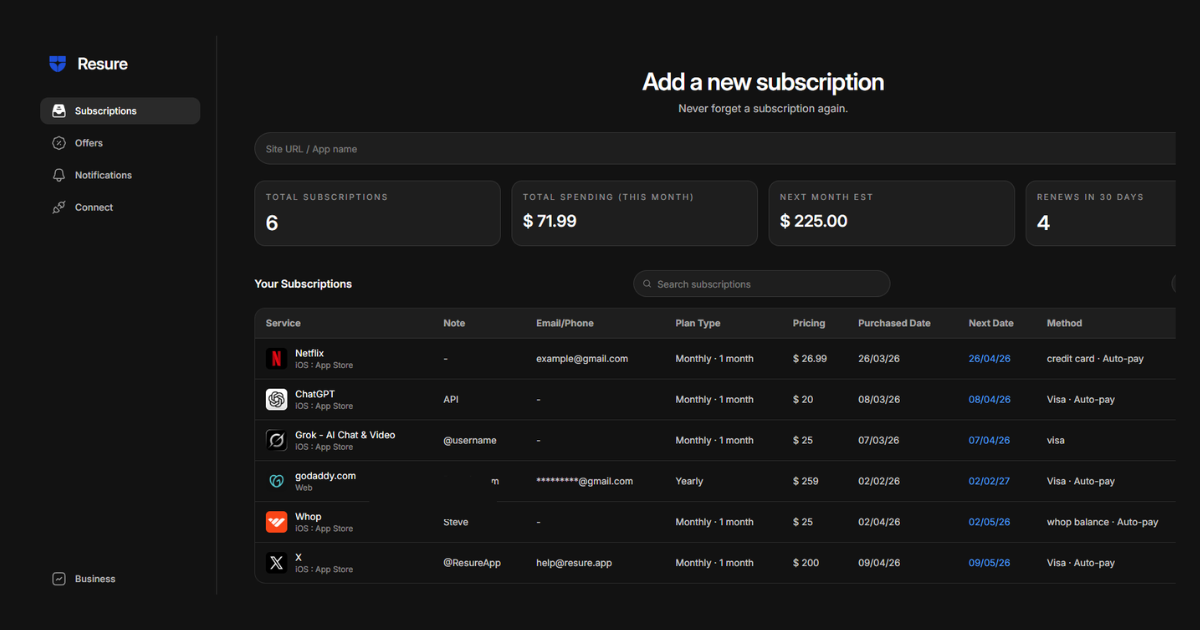Click the Total Spending this month card
The width and height of the screenshot is (1200, 630).
(634, 213)
